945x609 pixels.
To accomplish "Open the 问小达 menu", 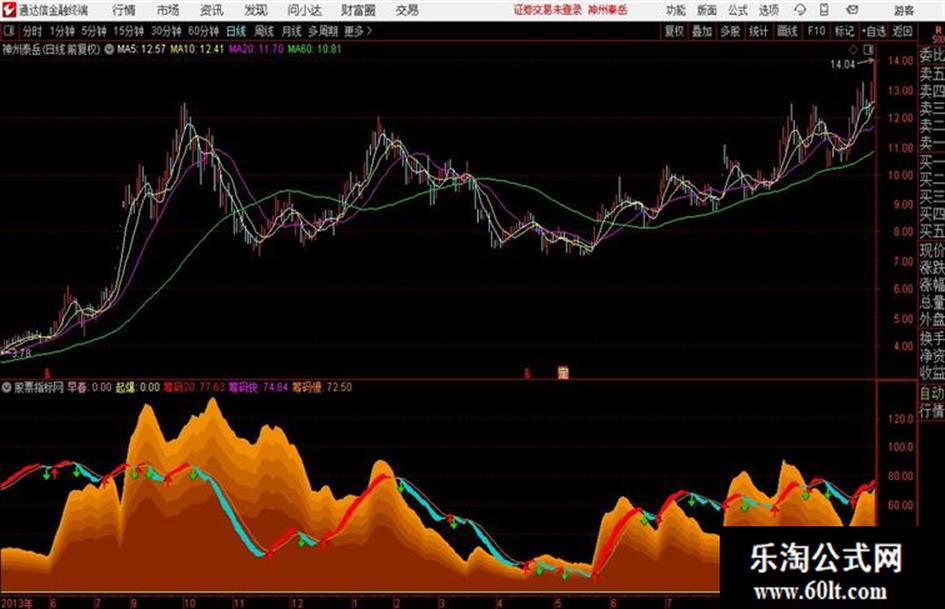I will (304, 10).
